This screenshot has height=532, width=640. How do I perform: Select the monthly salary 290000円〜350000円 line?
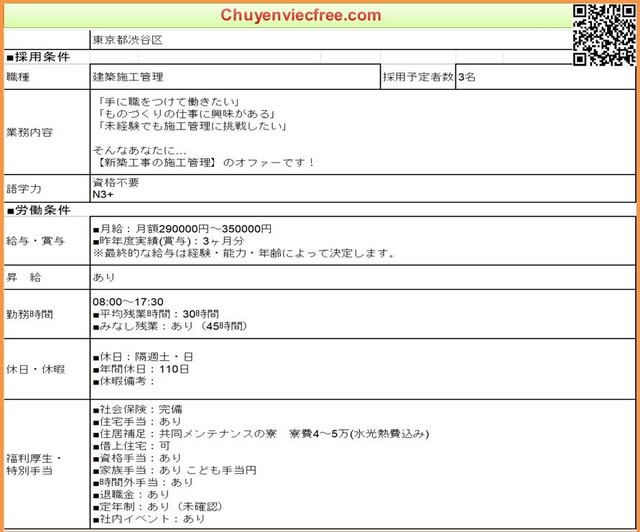182,229
